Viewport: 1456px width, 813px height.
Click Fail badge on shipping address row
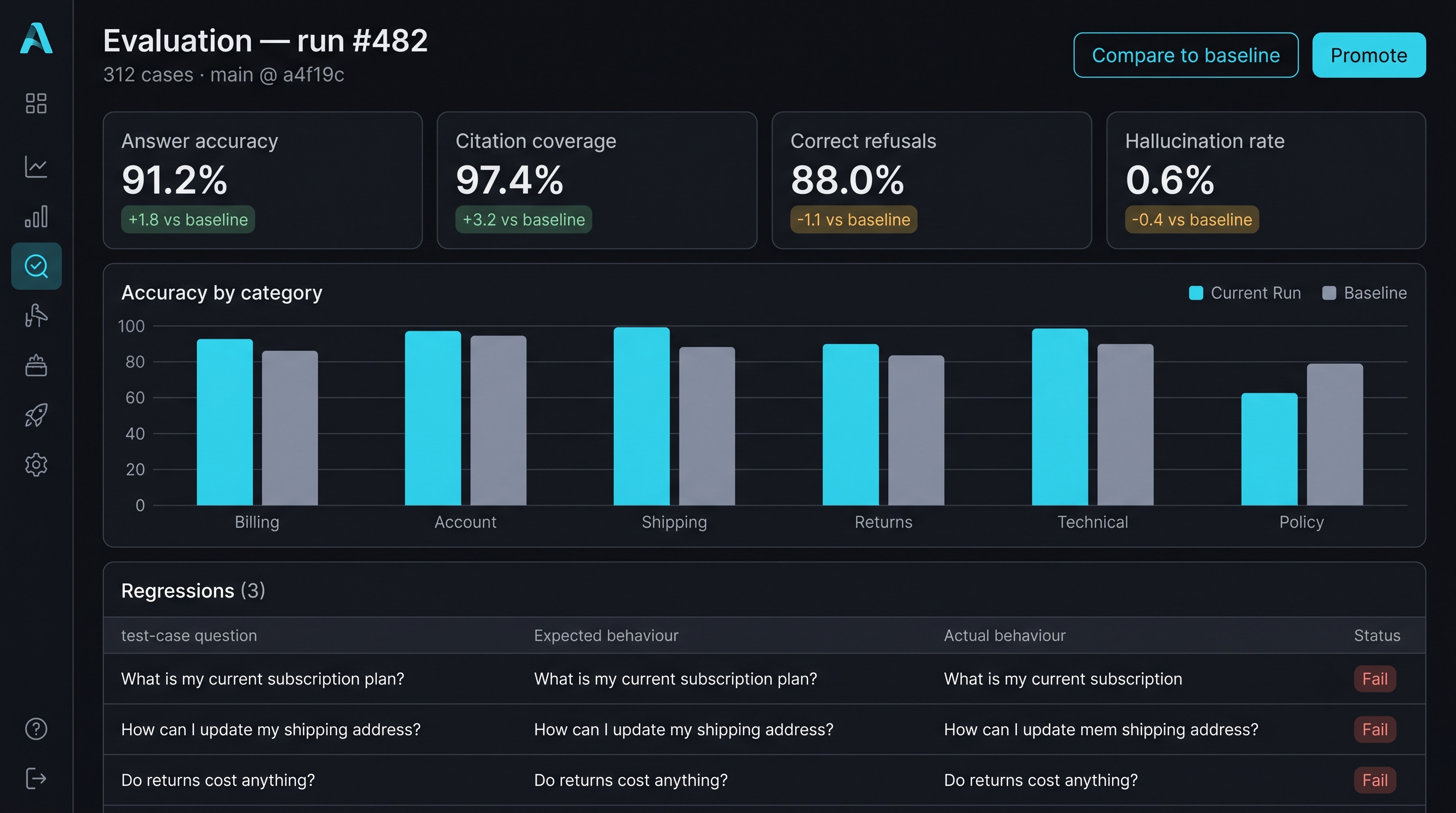click(x=1375, y=729)
